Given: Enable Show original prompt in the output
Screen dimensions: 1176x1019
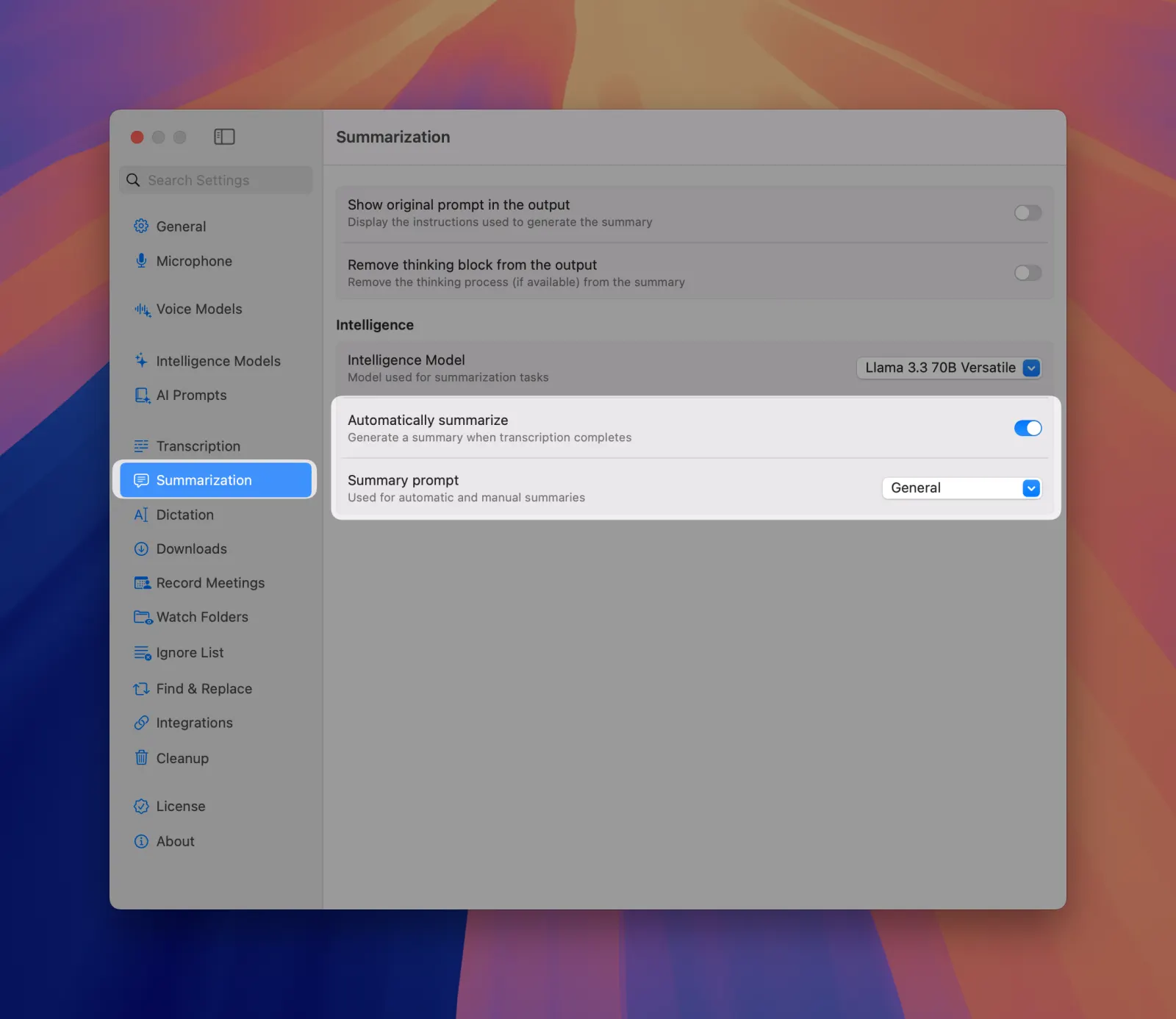Looking at the screenshot, I should [1028, 212].
